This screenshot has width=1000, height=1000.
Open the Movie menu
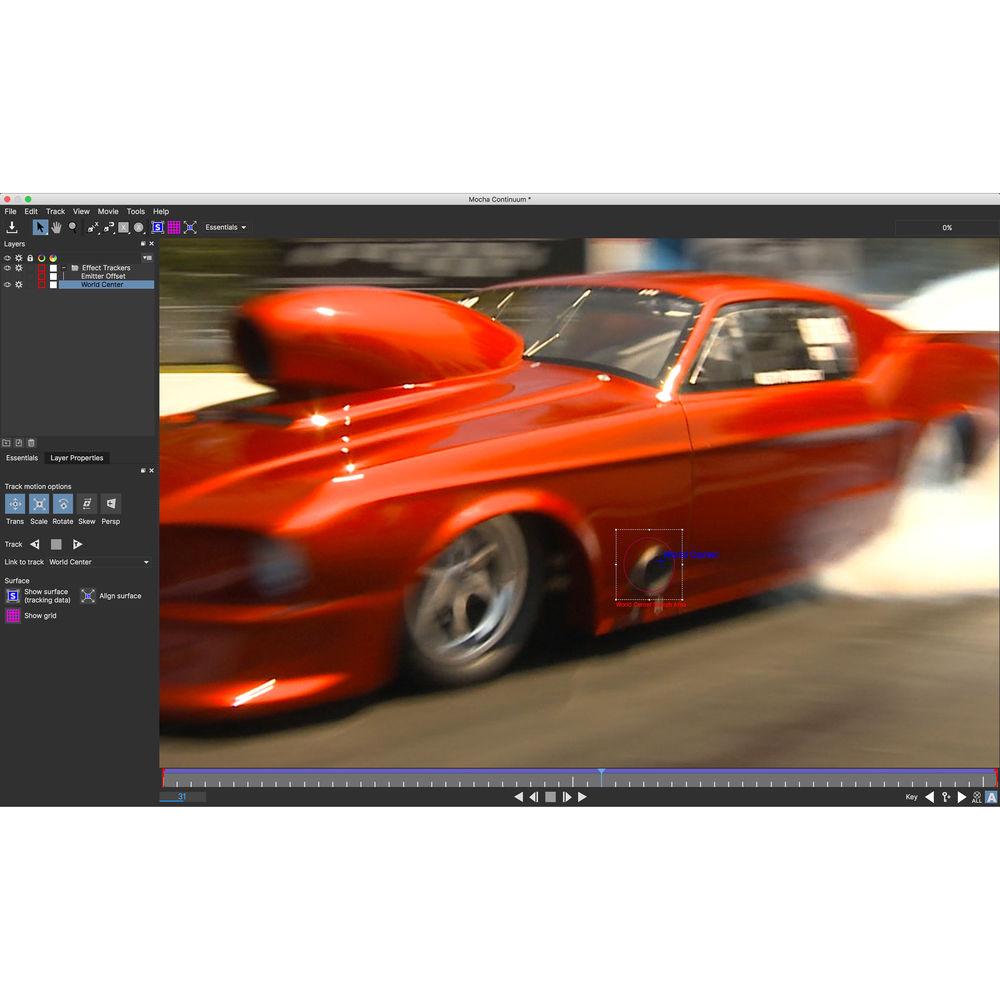click(107, 211)
